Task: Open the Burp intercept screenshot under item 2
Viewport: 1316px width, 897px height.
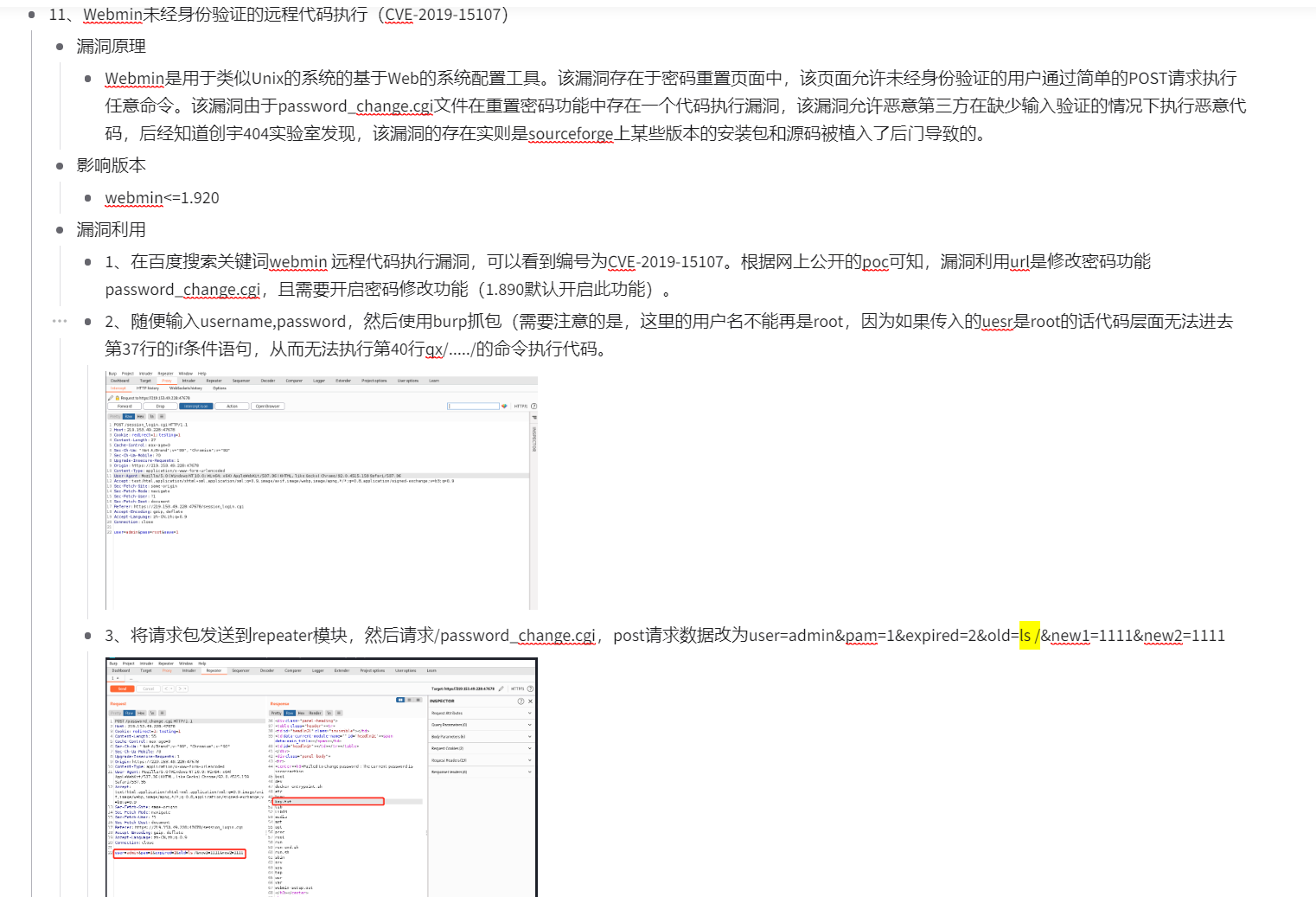Action: point(322,491)
